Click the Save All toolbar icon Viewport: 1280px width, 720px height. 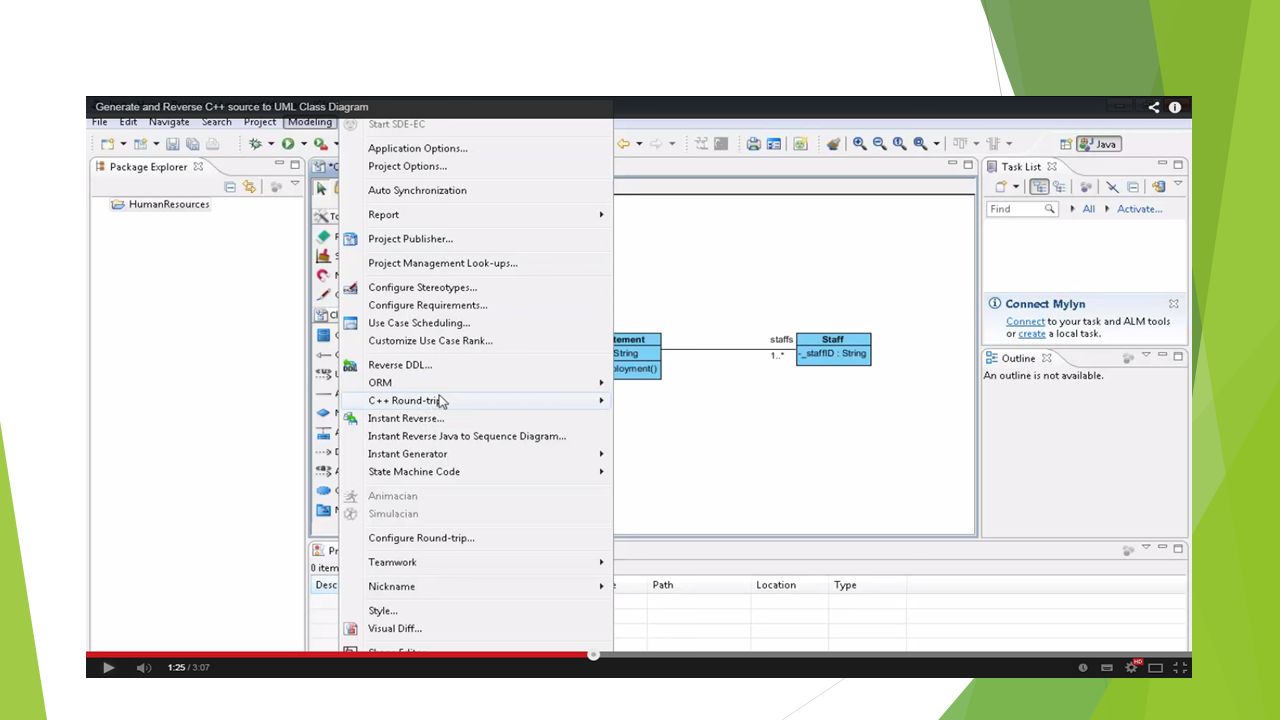coord(192,144)
